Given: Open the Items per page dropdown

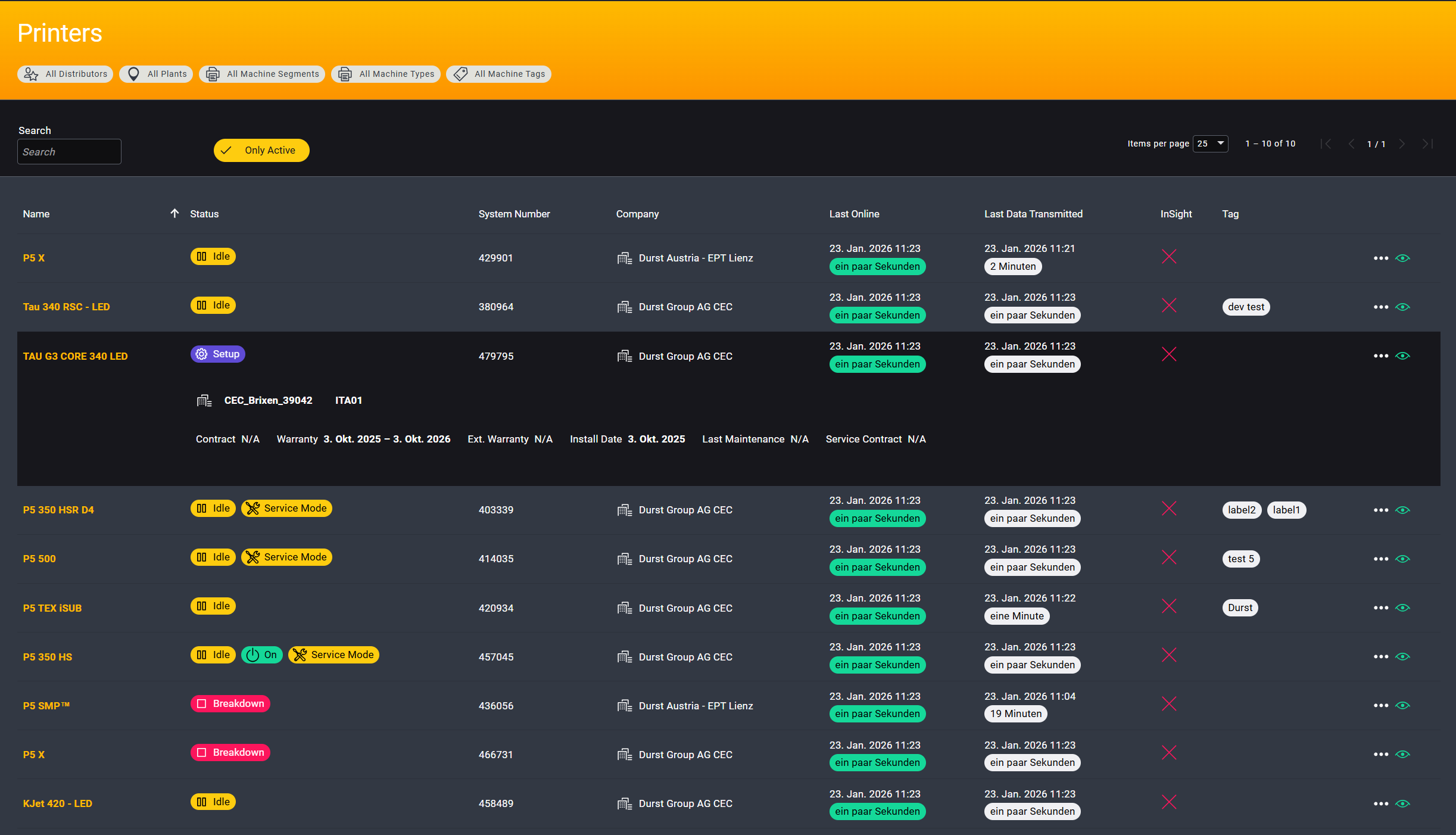Looking at the screenshot, I should coord(1210,144).
